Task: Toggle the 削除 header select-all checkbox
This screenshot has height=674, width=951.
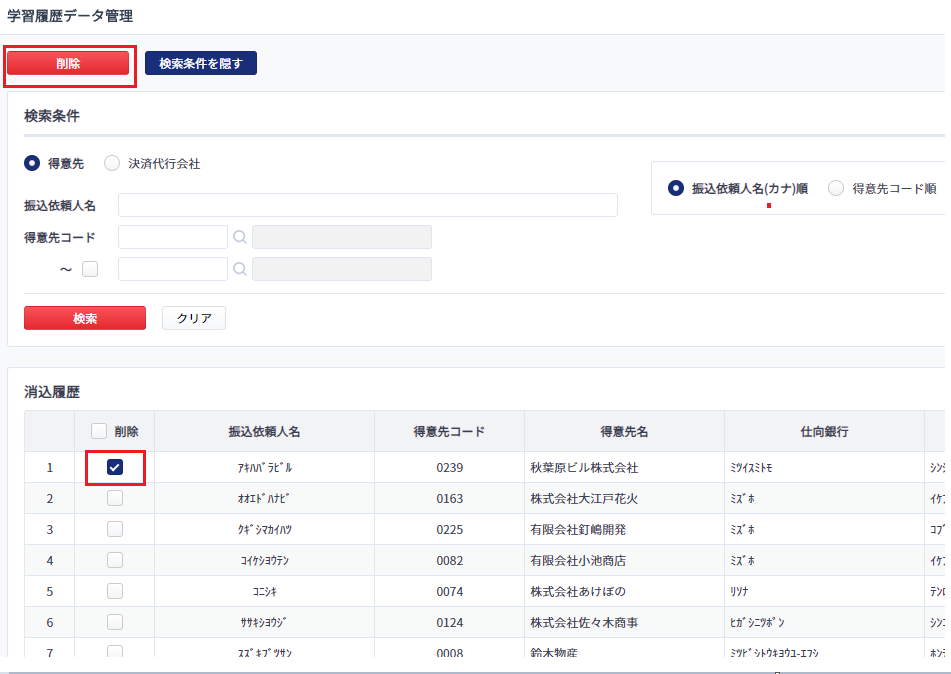Action: [x=98, y=431]
